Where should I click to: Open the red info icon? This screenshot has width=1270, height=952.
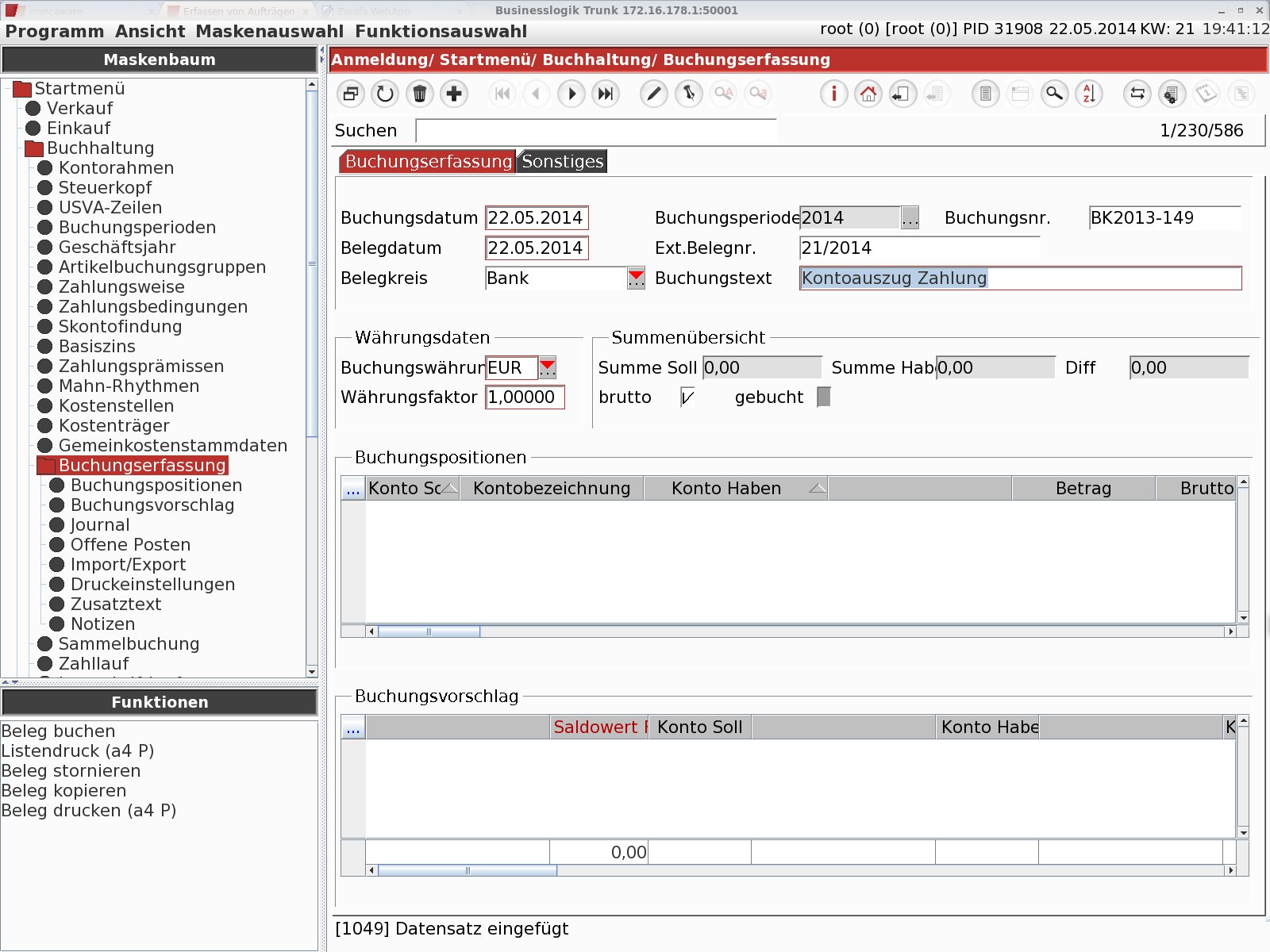click(833, 94)
